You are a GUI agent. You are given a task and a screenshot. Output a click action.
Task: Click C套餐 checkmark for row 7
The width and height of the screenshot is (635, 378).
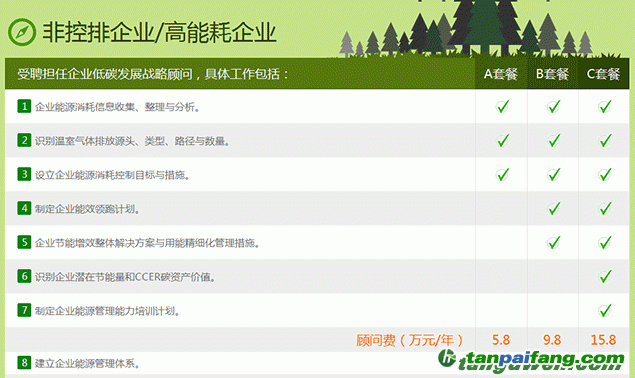click(605, 311)
